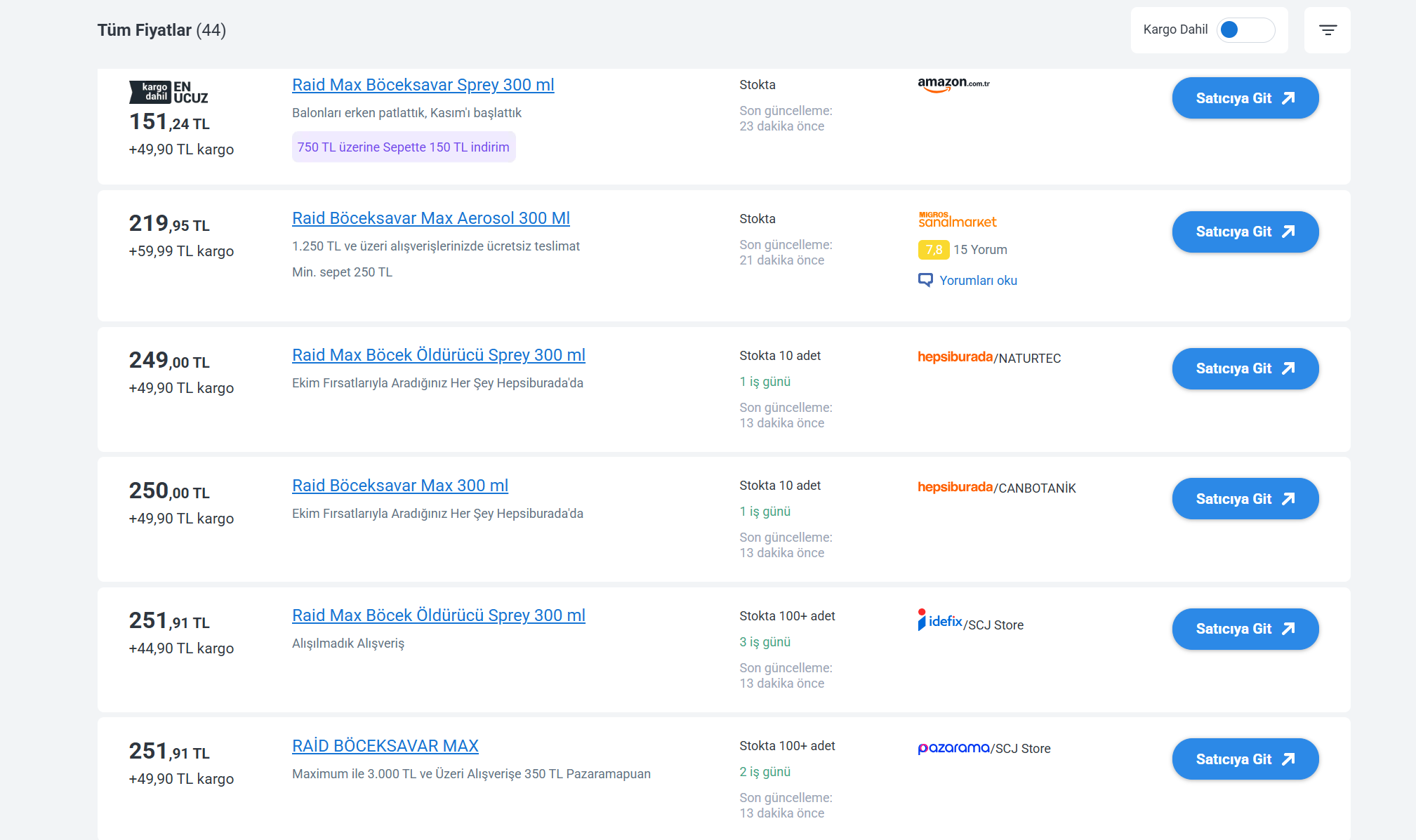The image size is (1416, 840).
Task: Click the Migros Sanalmarket logo
Action: [x=957, y=220]
